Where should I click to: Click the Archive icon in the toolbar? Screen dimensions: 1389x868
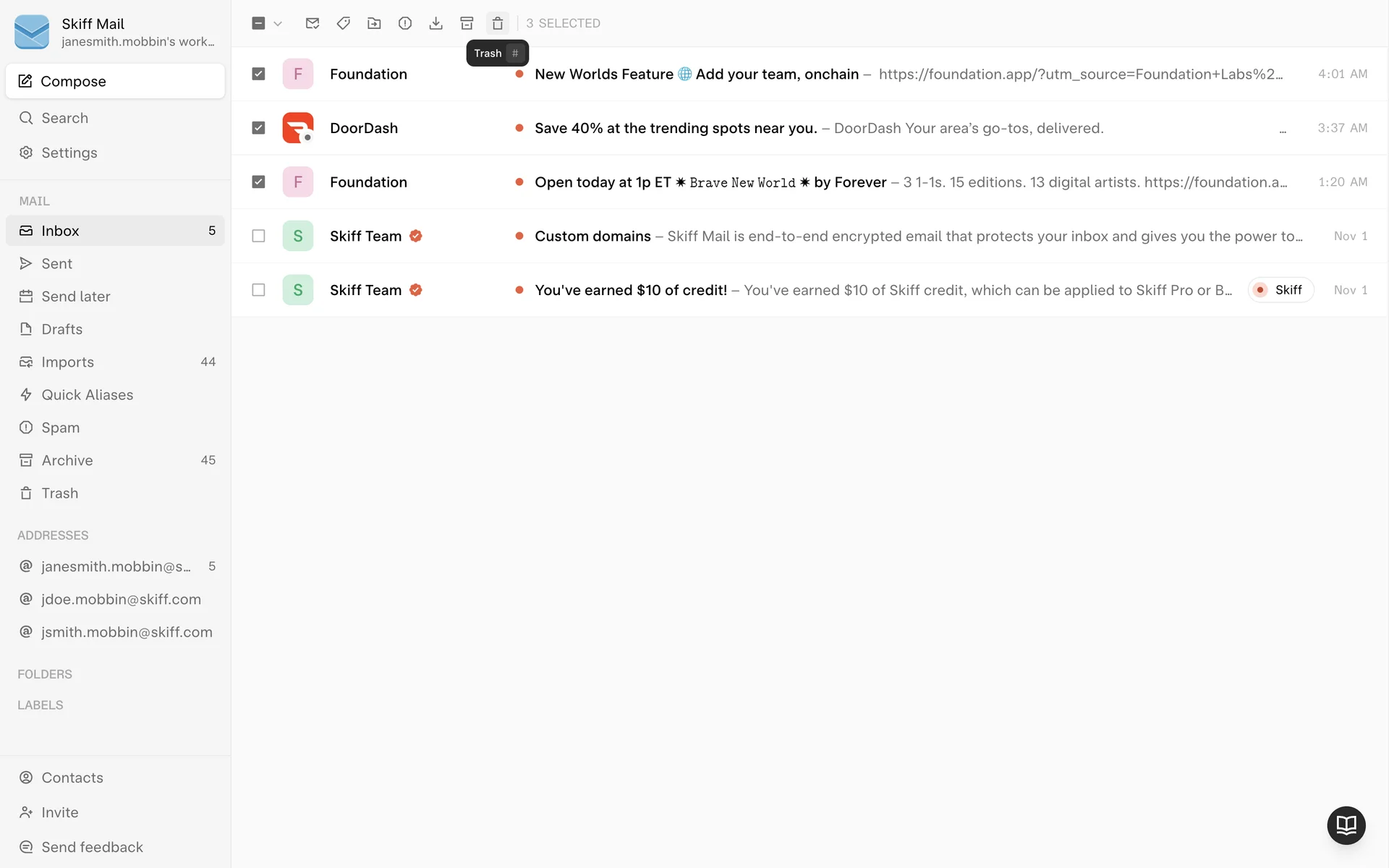(x=467, y=23)
